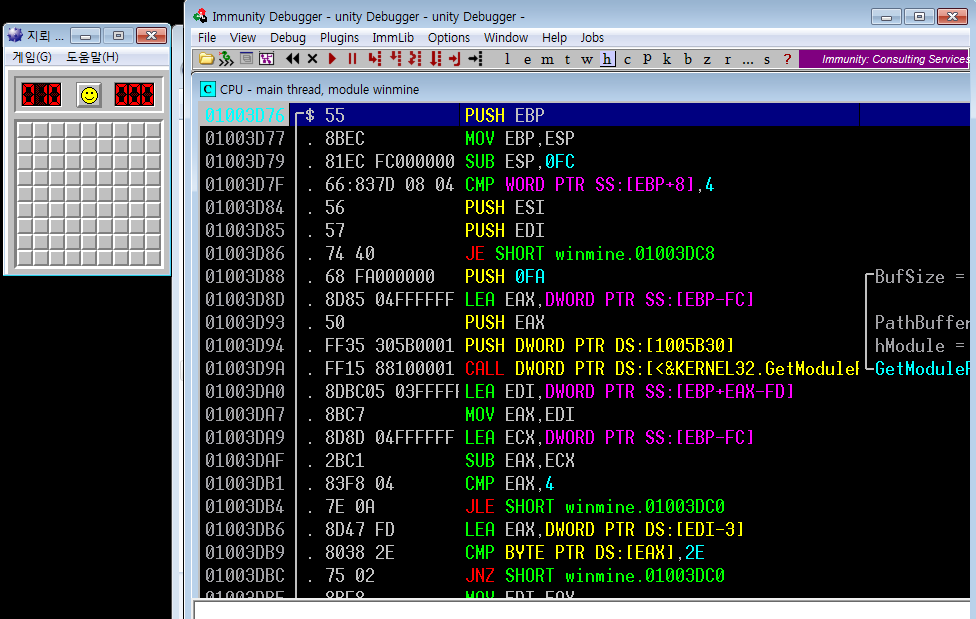
Task: Show Breakpoints with b button
Action: 687,59
